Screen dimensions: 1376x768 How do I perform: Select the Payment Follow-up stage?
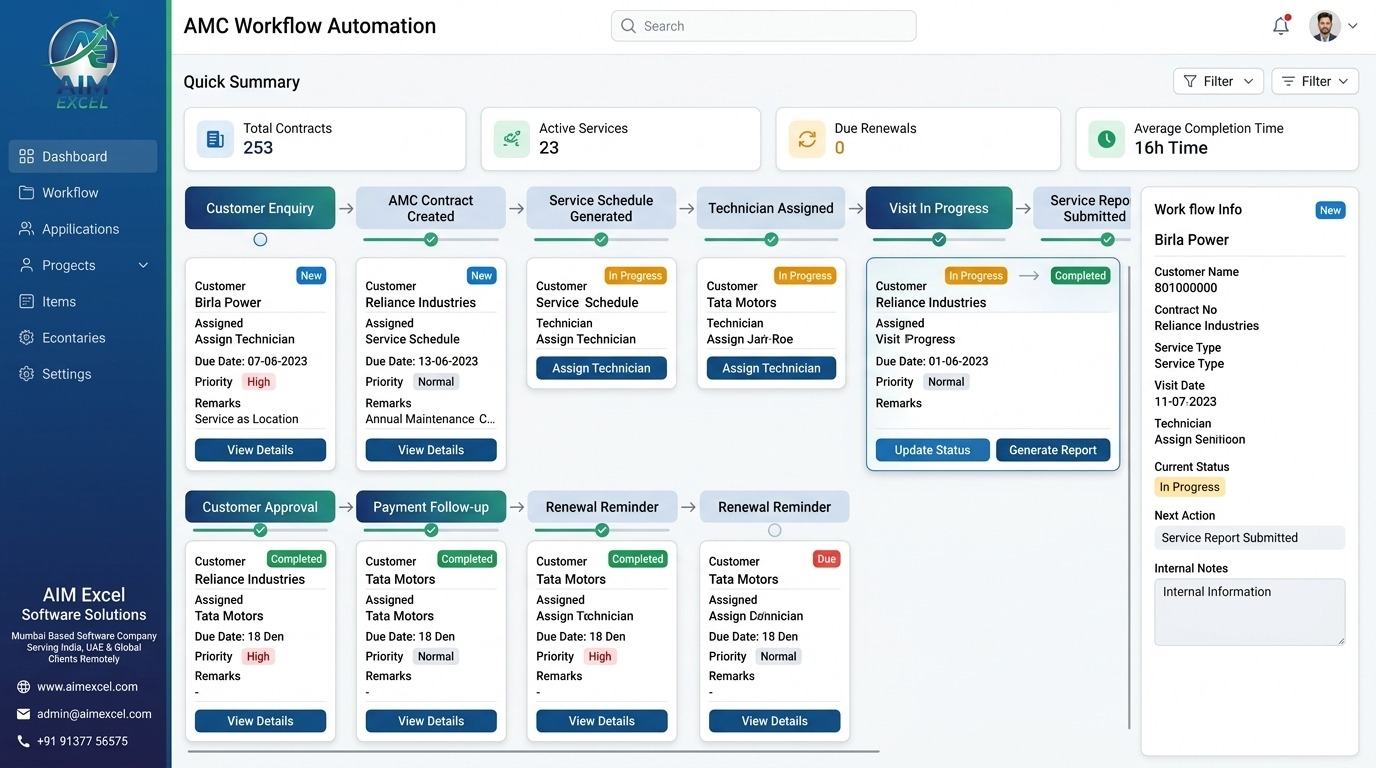[x=431, y=507]
